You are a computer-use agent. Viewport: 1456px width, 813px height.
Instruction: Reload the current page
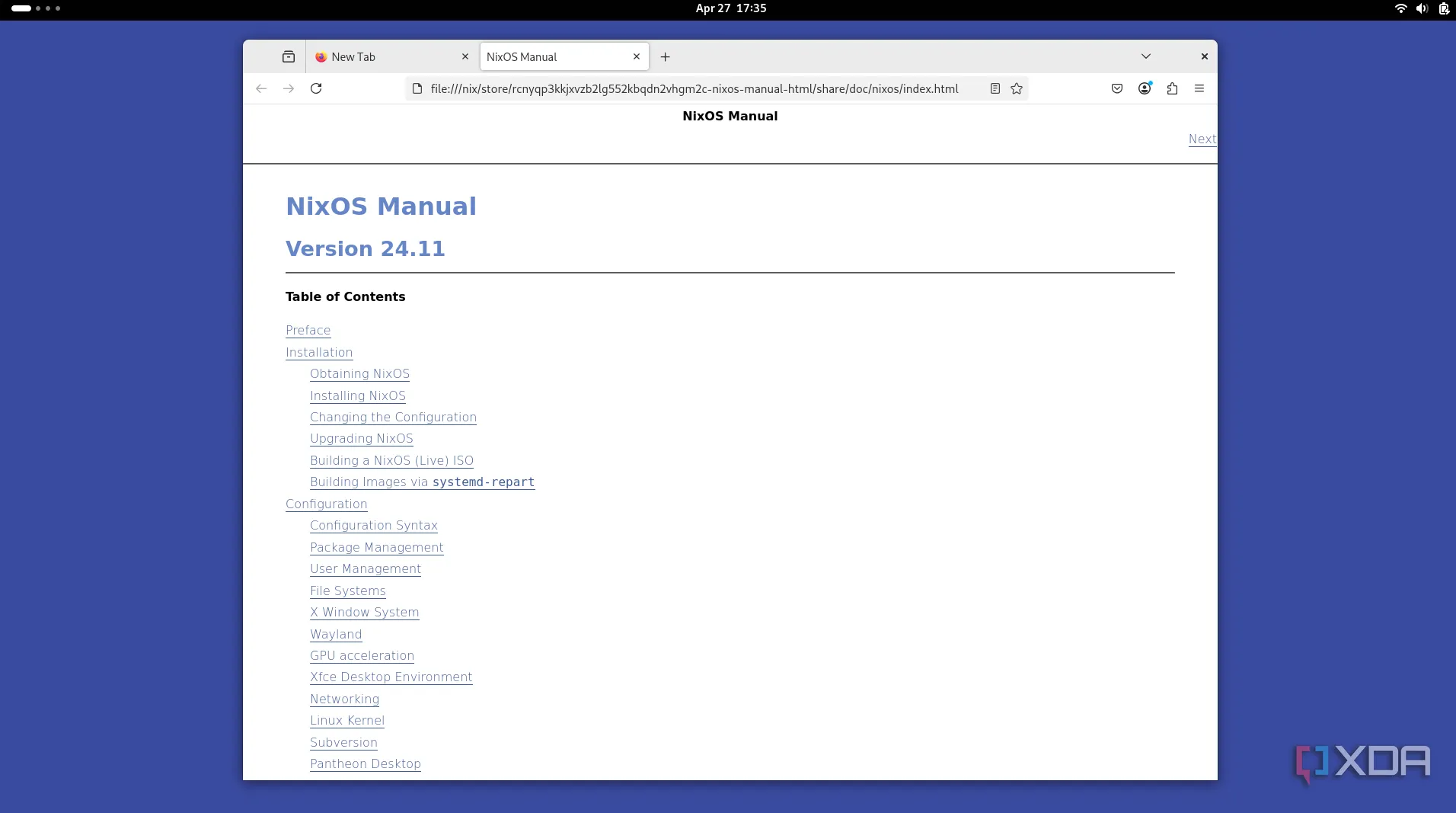point(316,88)
